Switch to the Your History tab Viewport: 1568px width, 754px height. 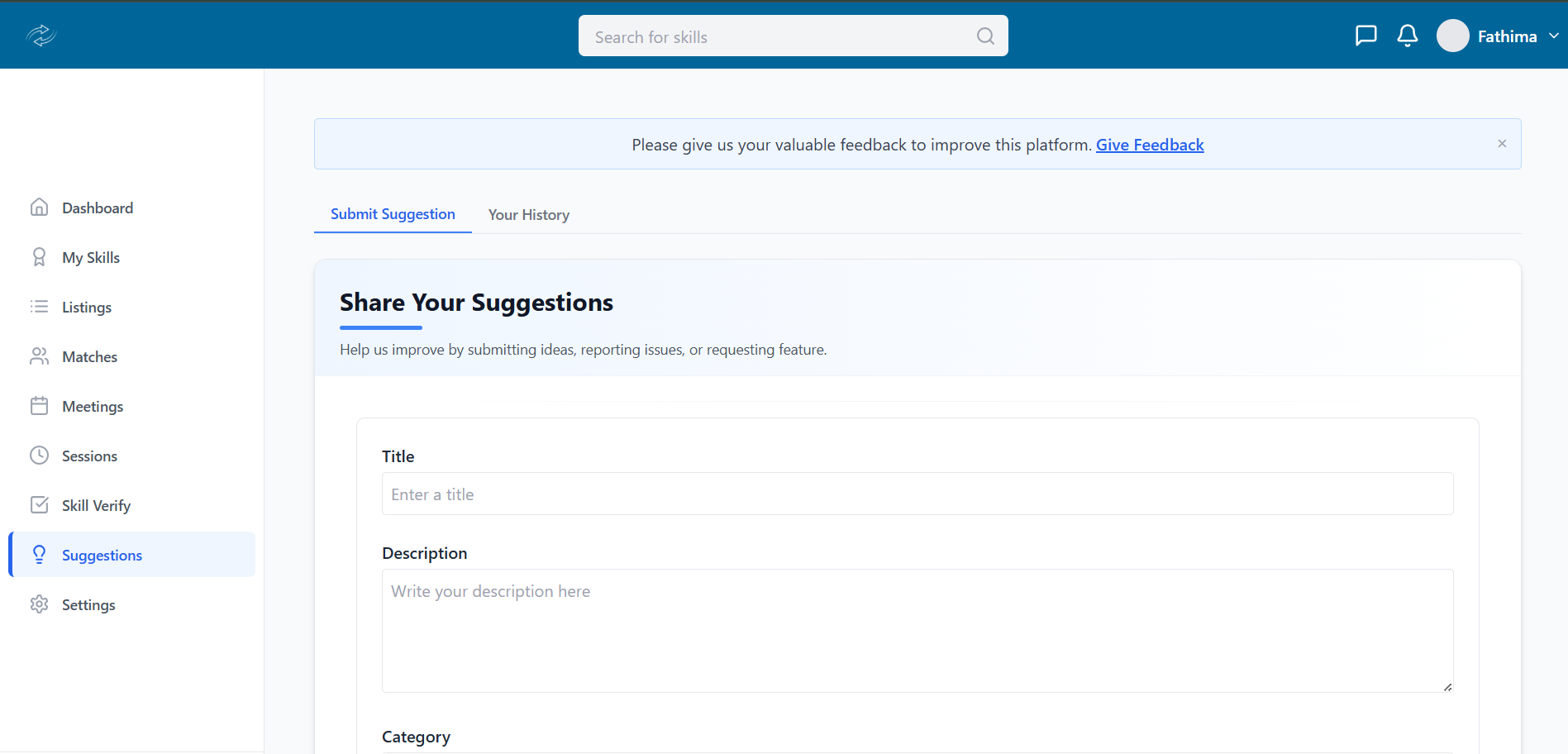pos(528,215)
